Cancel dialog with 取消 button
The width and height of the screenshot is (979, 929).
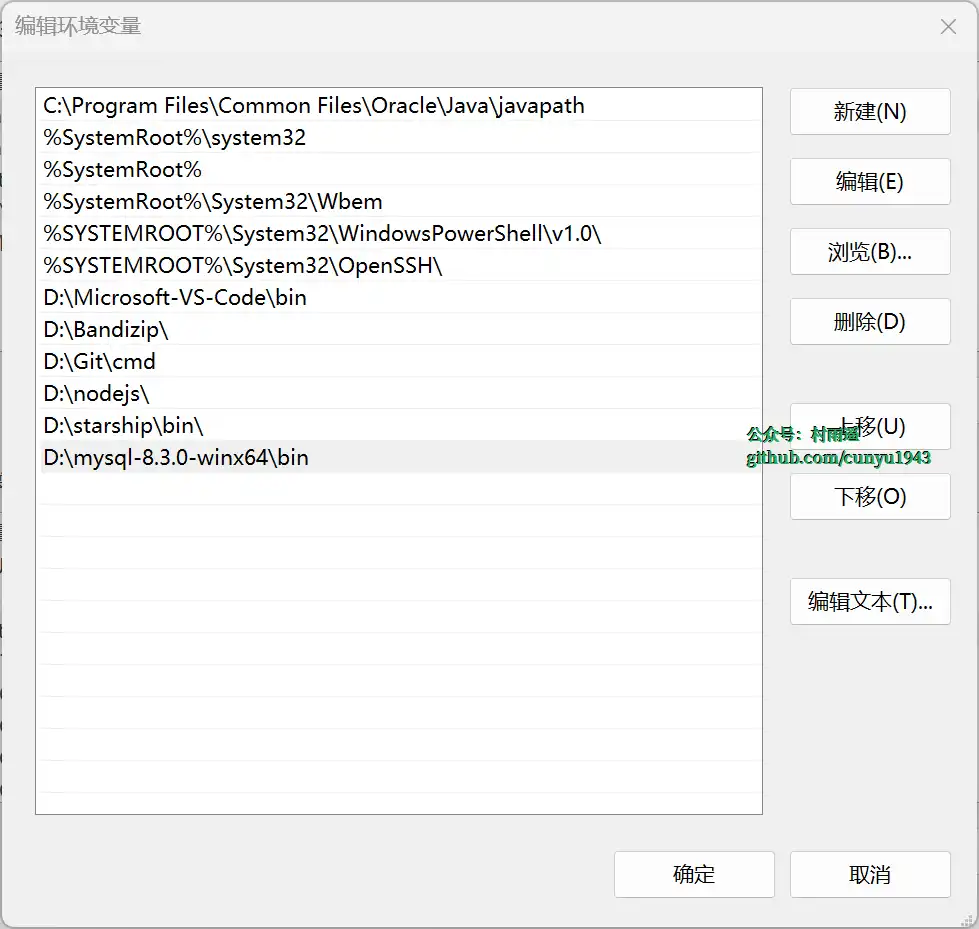coord(869,875)
